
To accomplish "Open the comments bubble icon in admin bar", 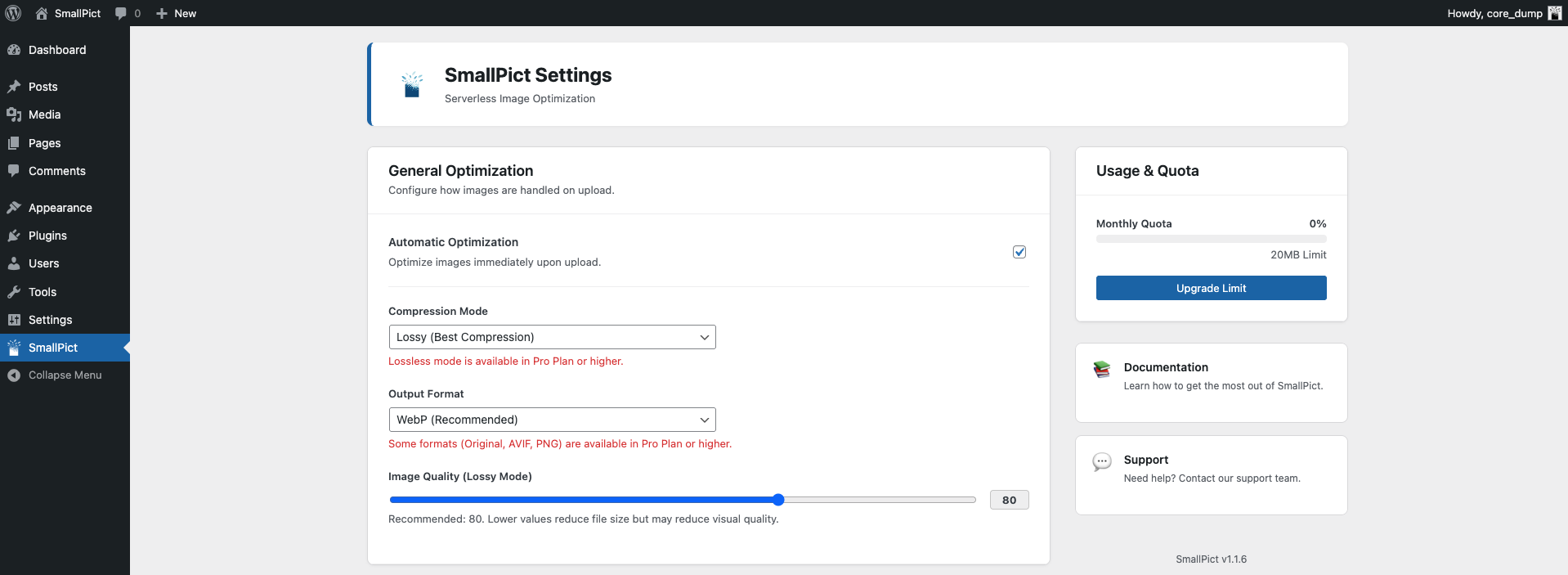I will 121,13.
